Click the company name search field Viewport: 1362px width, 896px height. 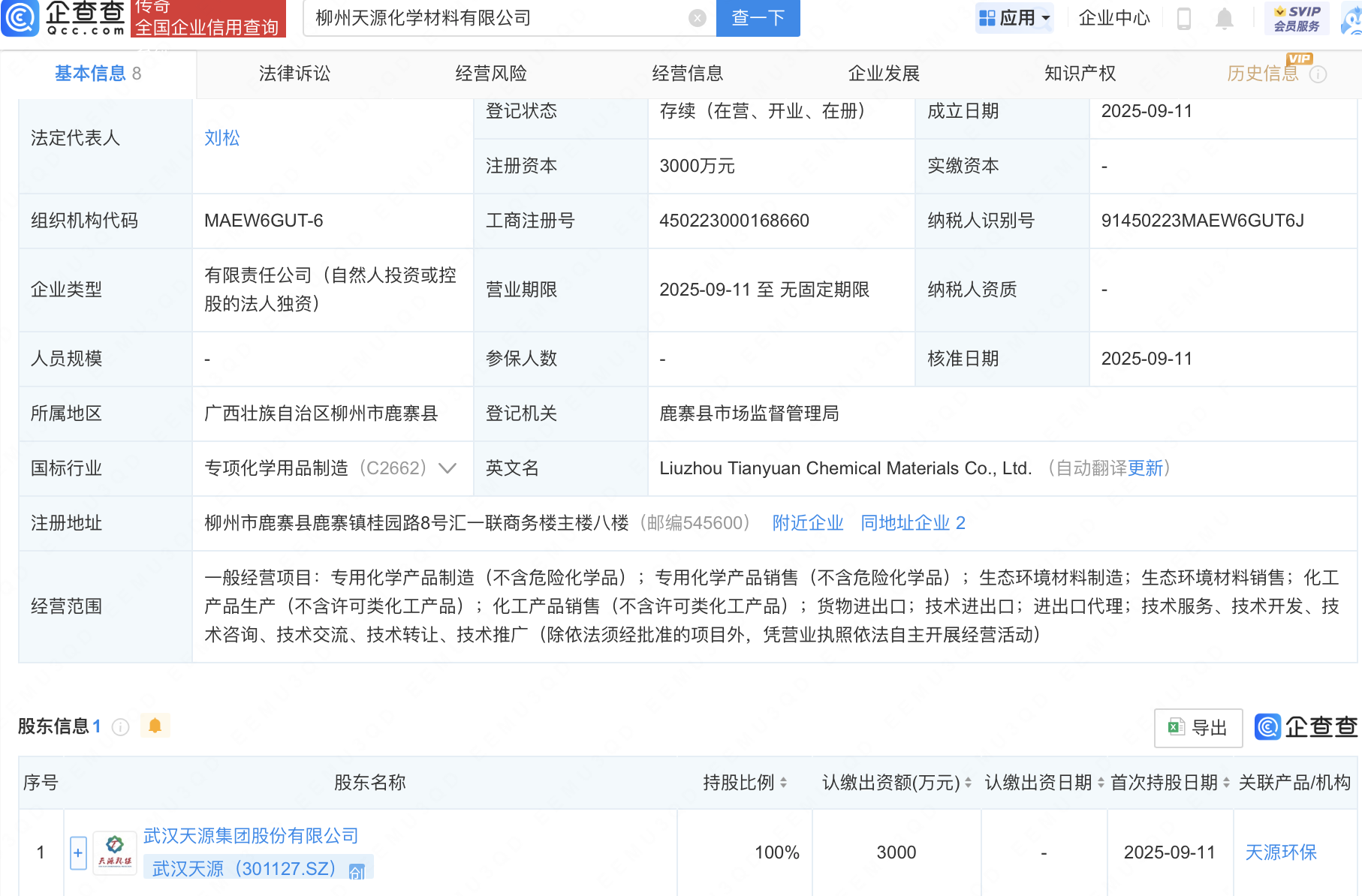pyautogui.click(x=496, y=18)
